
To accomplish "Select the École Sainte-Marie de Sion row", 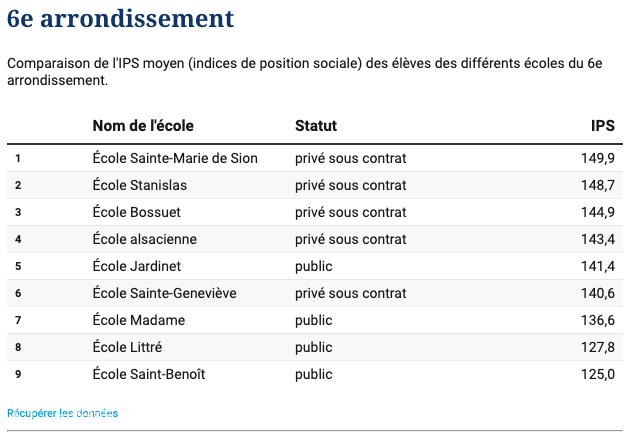I will pyautogui.click(x=315, y=158).
